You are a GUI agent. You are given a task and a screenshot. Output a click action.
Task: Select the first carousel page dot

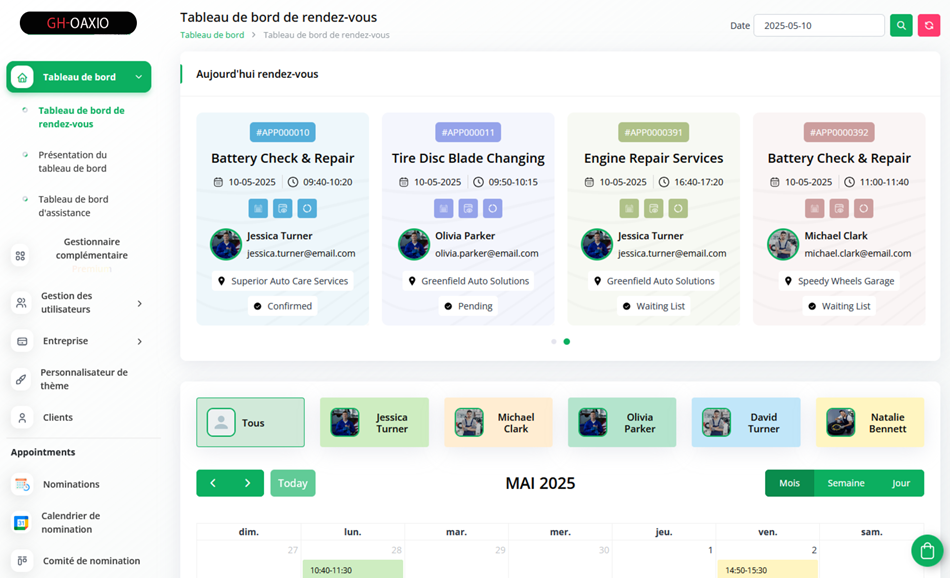(x=554, y=342)
